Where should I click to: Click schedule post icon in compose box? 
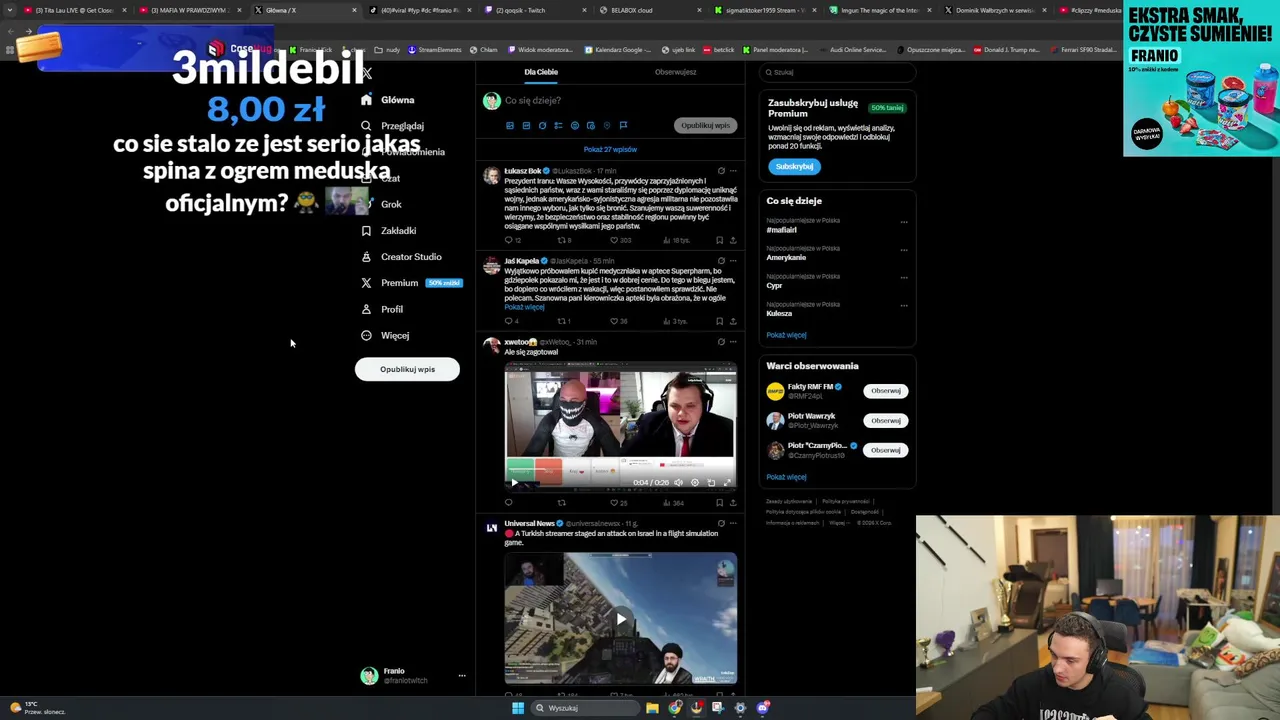click(x=591, y=126)
